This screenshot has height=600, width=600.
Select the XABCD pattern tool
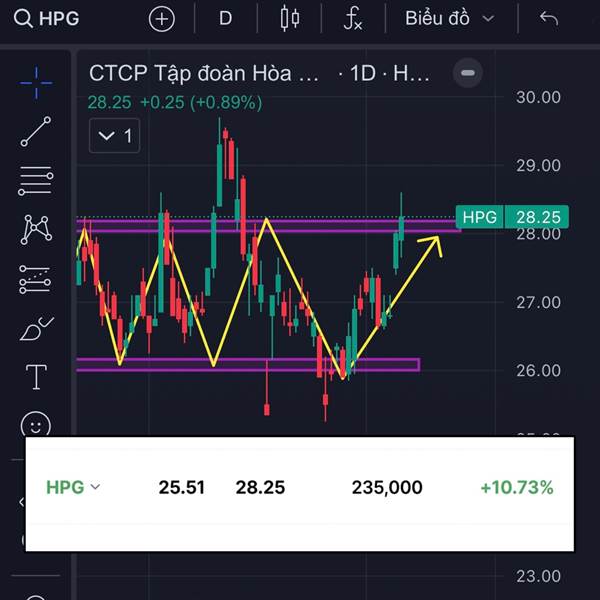[36, 230]
